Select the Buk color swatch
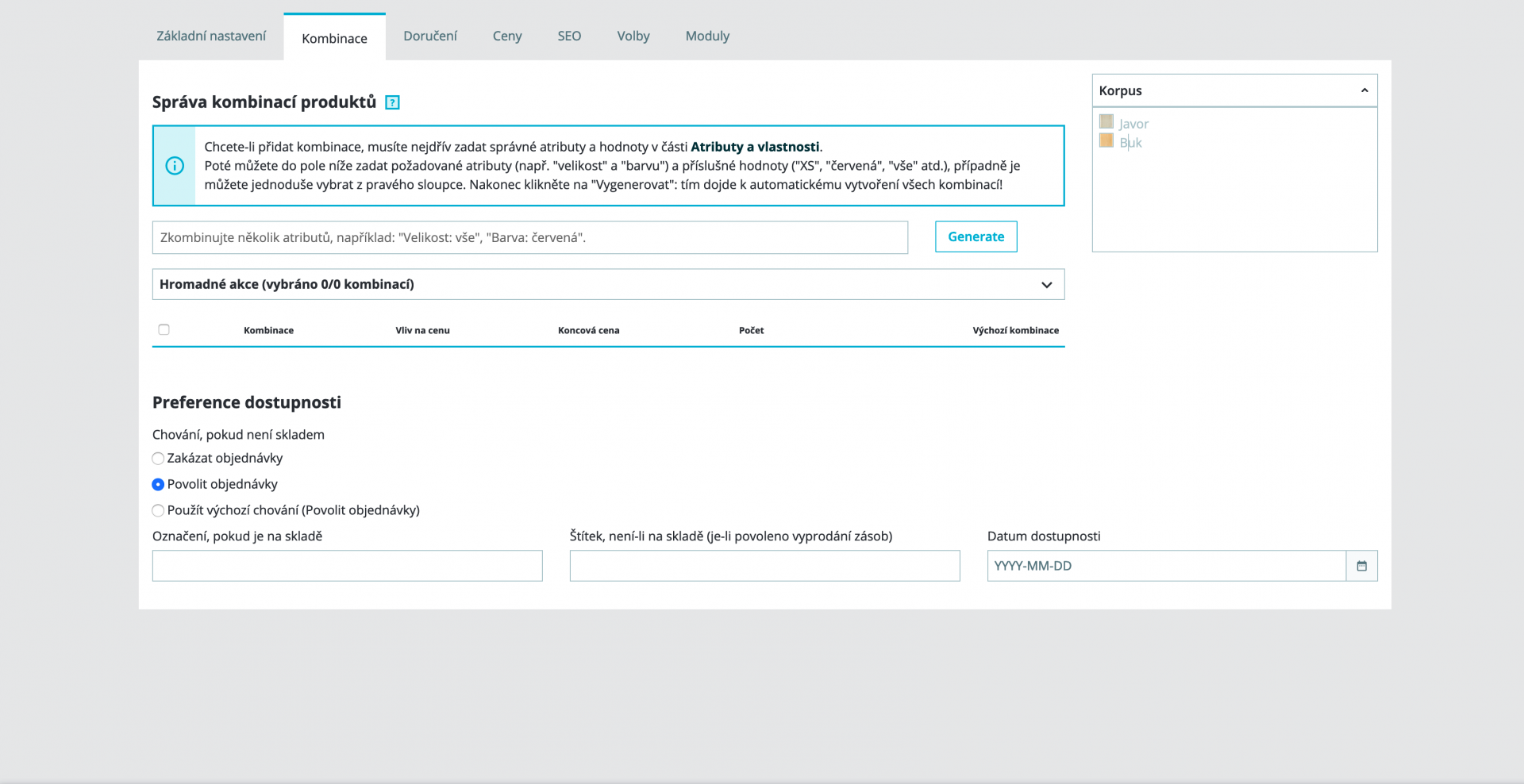 point(1106,140)
